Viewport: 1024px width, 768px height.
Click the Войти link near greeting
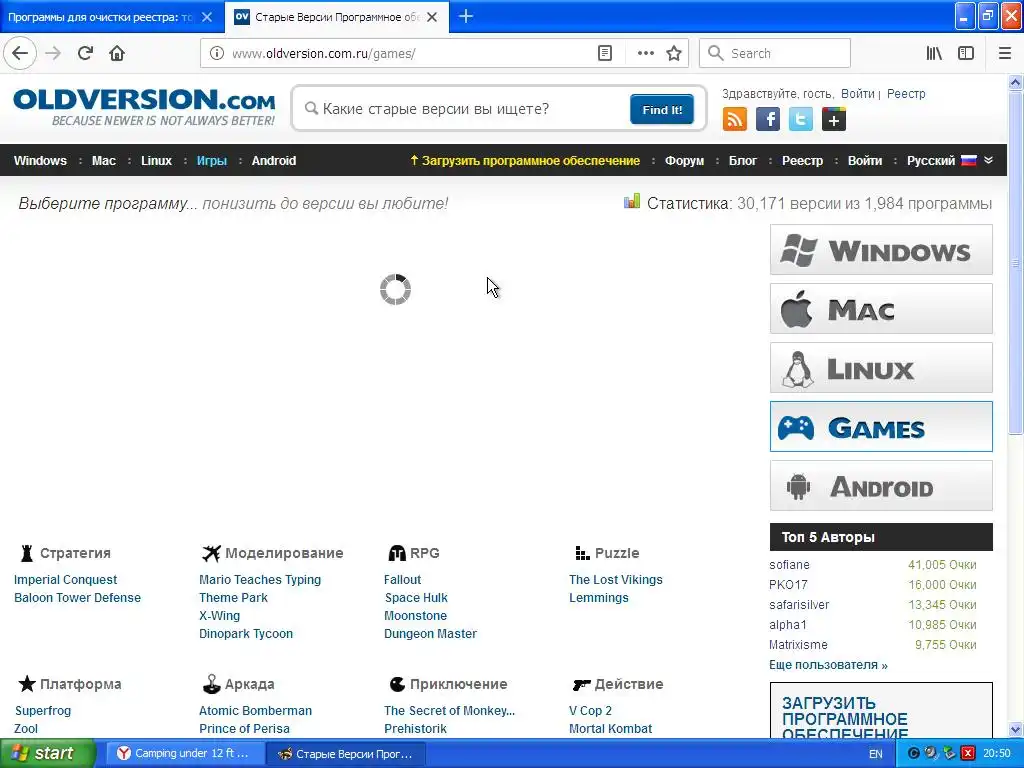pyautogui.click(x=857, y=93)
